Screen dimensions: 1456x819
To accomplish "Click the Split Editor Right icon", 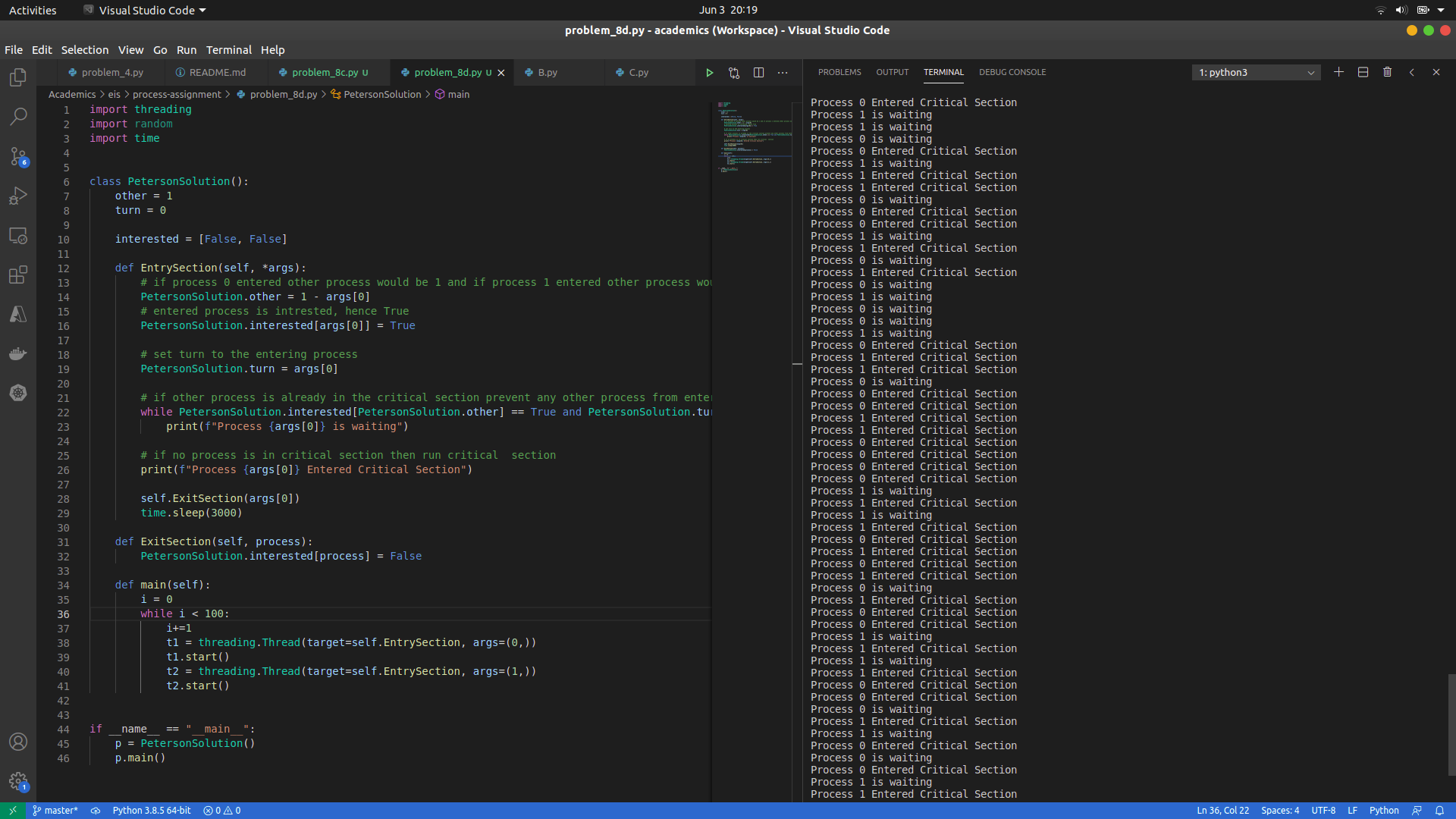I will tap(758, 73).
